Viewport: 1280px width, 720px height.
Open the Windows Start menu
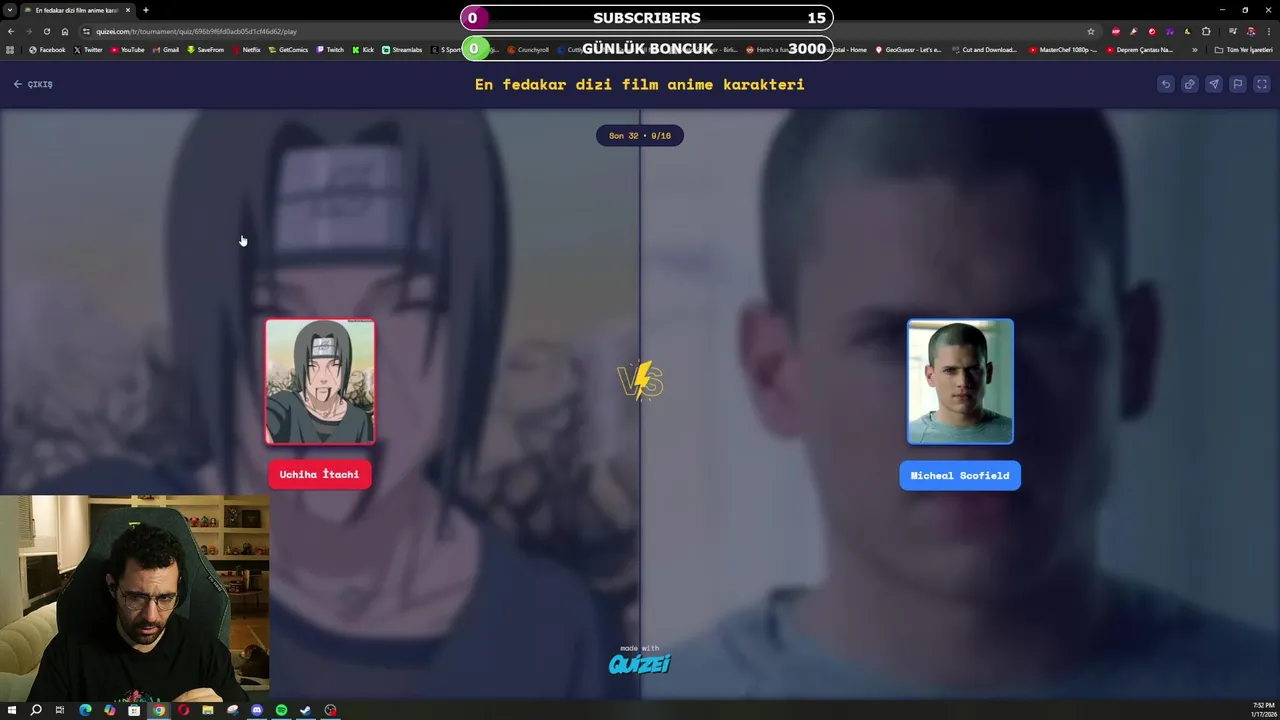coord(12,710)
